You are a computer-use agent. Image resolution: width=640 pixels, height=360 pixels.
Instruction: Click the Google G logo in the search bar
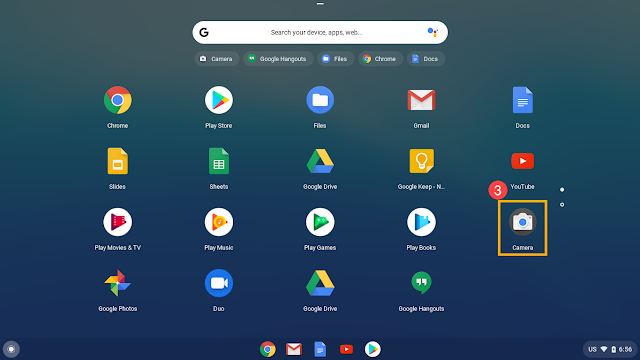click(204, 32)
